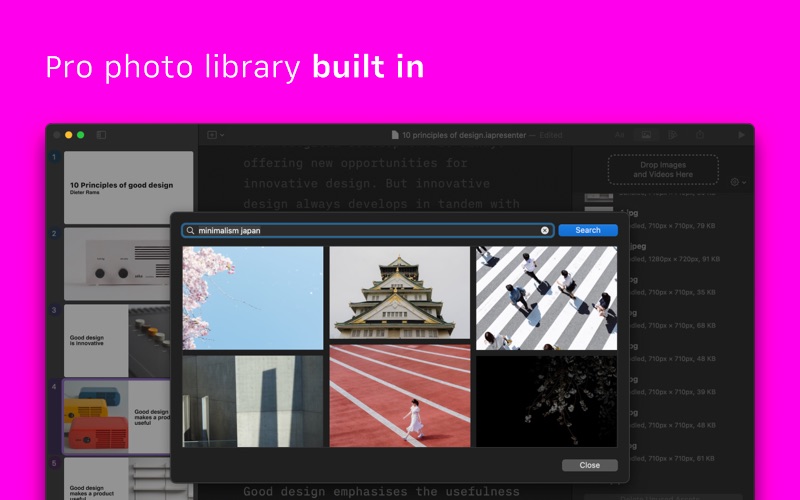Screen dimensions: 800x500
Task: Click the Drop Images and Videos area
Action: [663, 170]
